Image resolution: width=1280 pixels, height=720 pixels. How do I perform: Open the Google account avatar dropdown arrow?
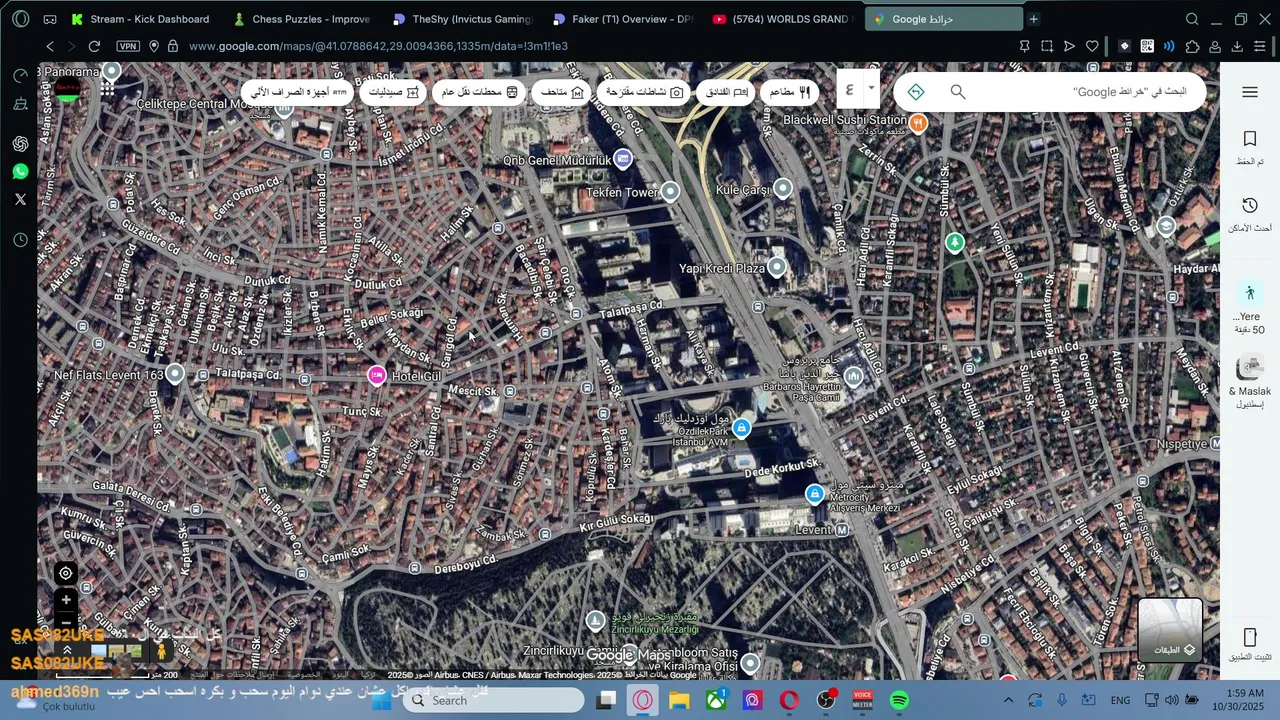click(871, 88)
